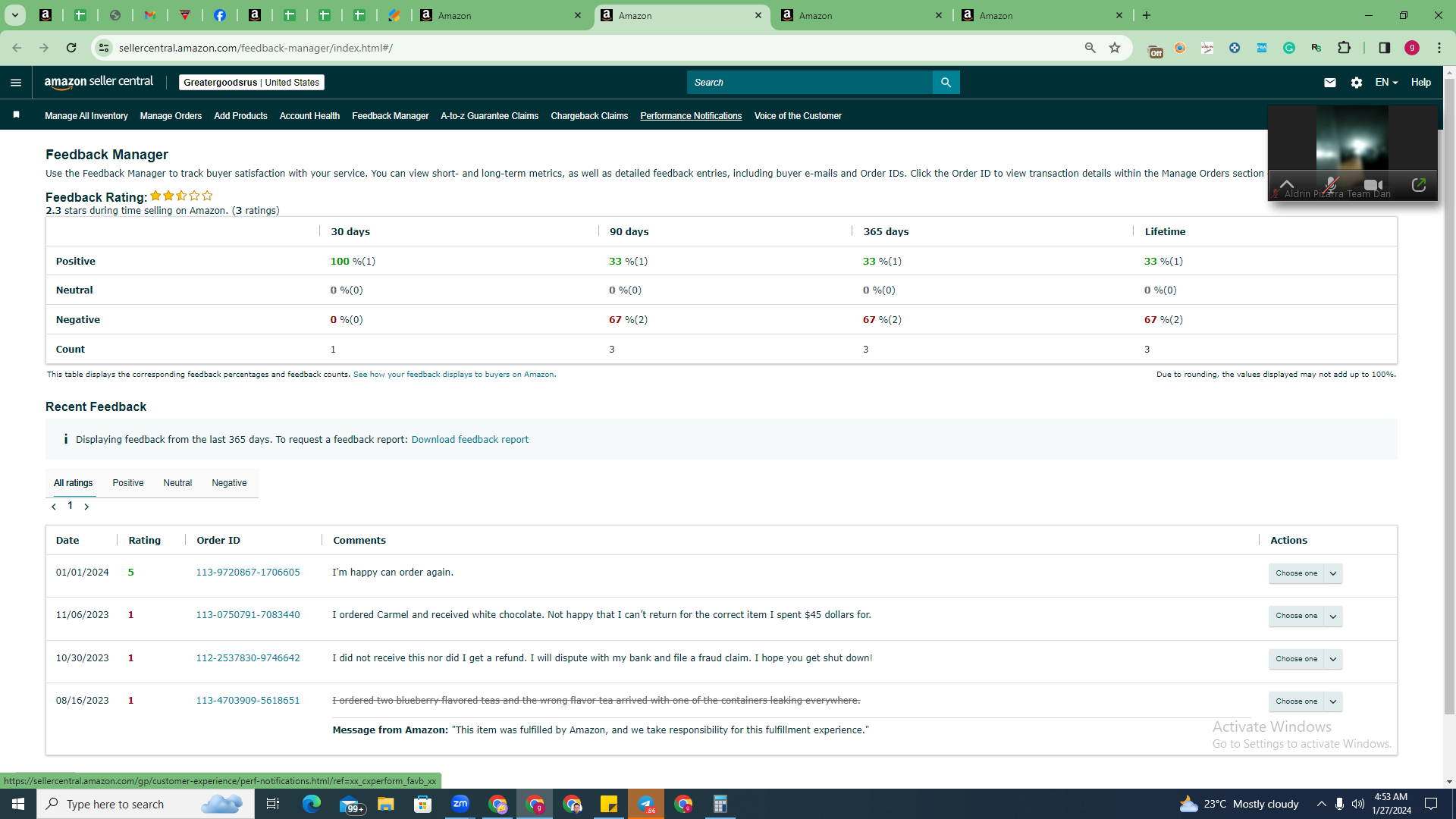Expand Choose one for 01/01/2024 feedback
Image resolution: width=1456 pixels, height=819 pixels.
click(x=1305, y=573)
